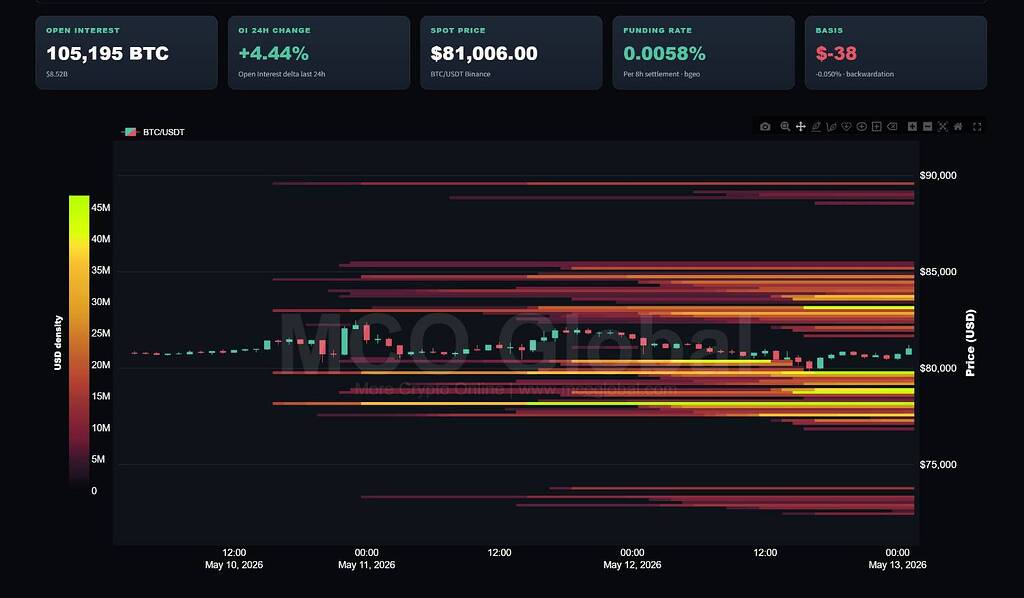Click the "BTC/USDT Binance" subtitle
The height and width of the screenshot is (598, 1024).
[x=460, y=74]
